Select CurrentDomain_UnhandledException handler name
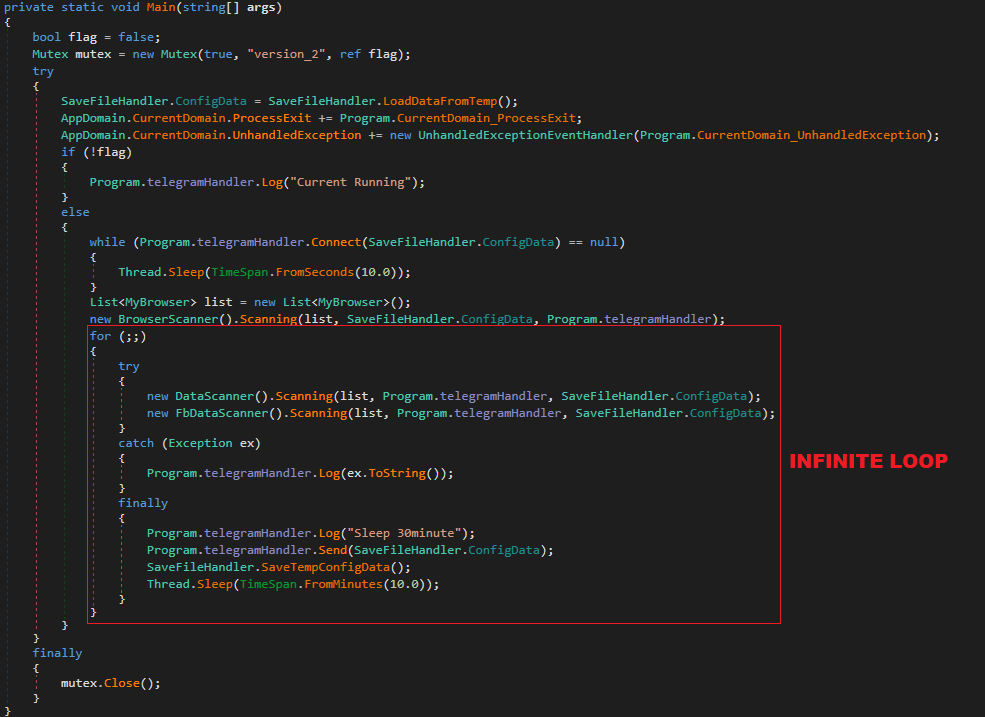Viewport: 985px width, 717px height. pyautogui.click(x=812, y=135)
